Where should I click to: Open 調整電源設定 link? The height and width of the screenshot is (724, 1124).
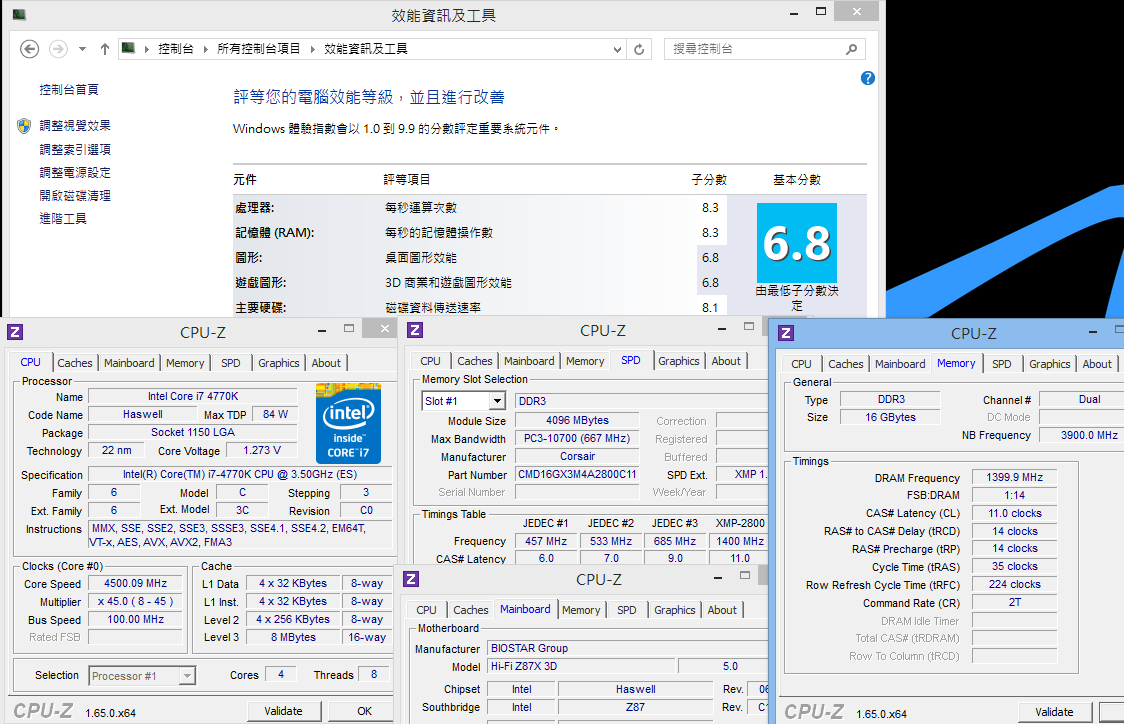[75, 173]
